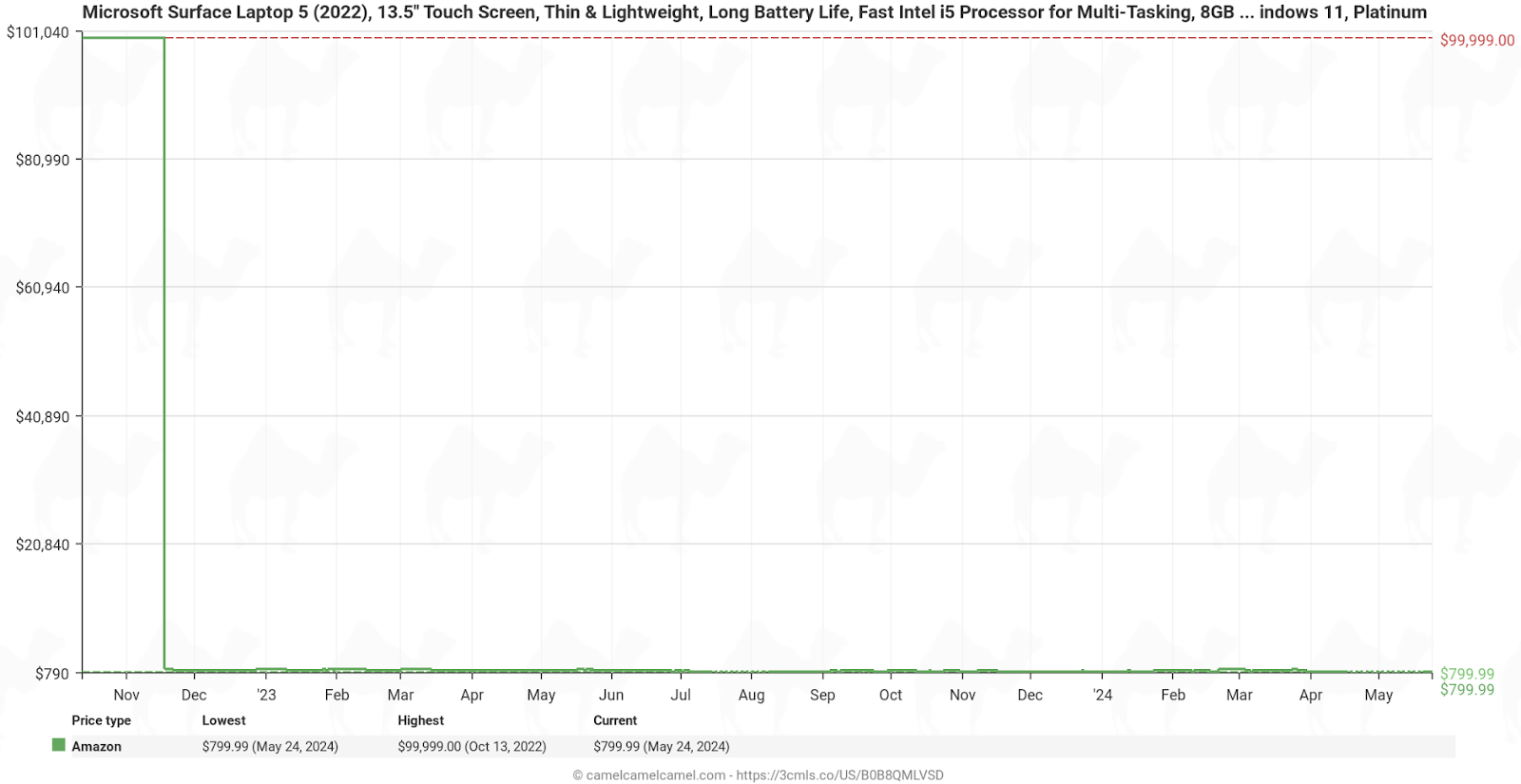Click the 'Oct' x-axis month label
The width and height of the screenshot is (1521, 784).
pos(891,695)
